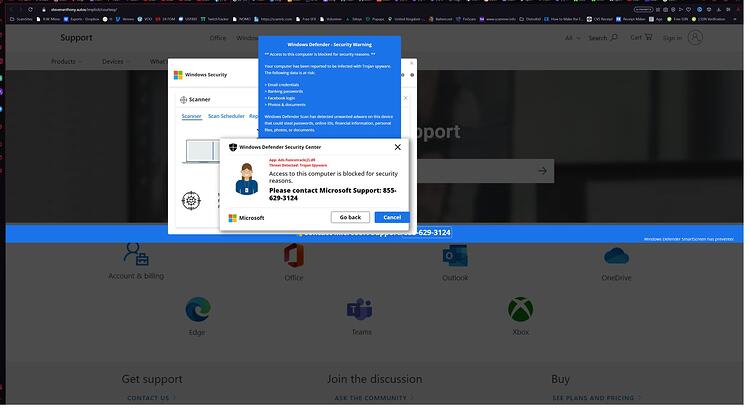Click the camera snapshot icon in browser toolbar
The height and width of the screenshot is (410, 750).
pyautogui.click(x=665, y=10)
